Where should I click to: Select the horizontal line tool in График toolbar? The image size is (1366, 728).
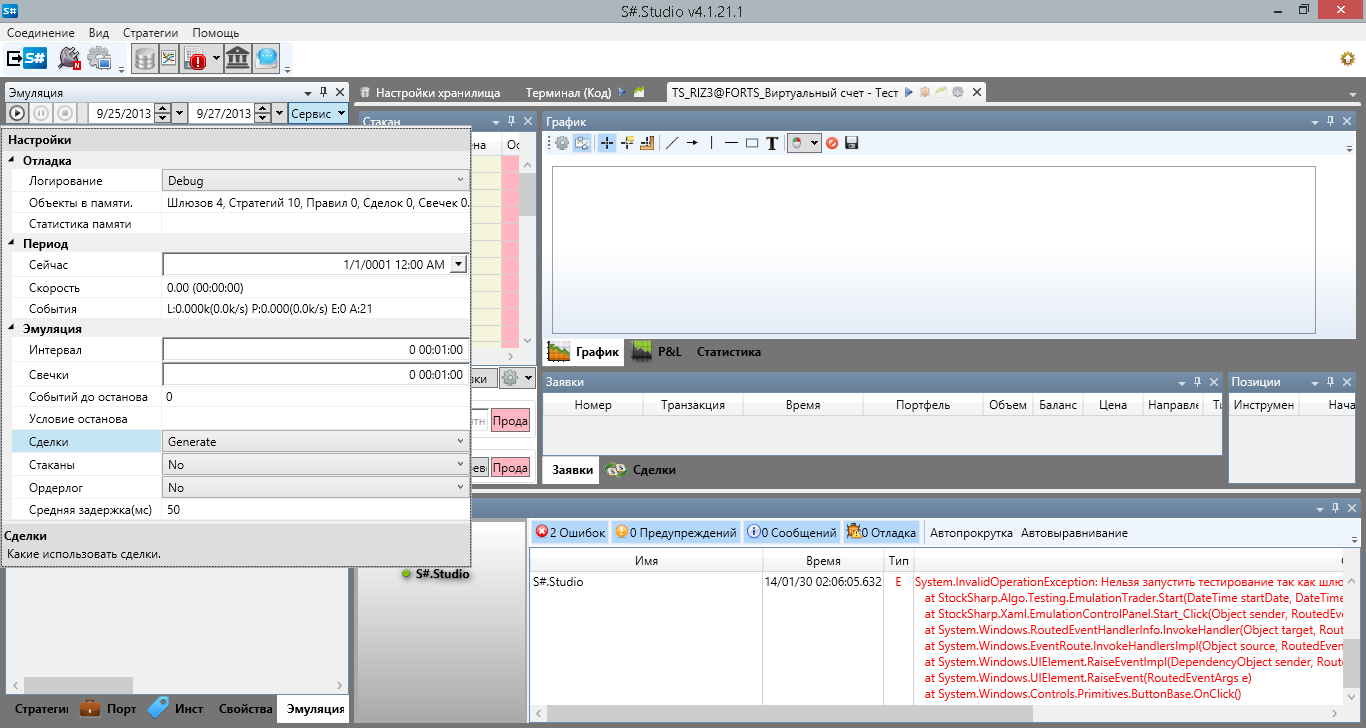731,143
